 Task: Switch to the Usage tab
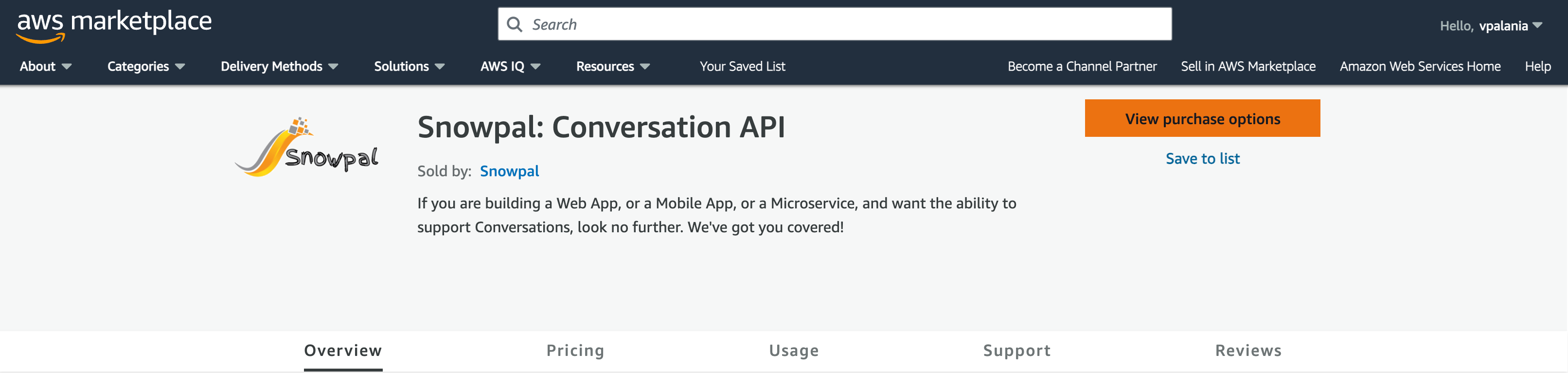coord(794,351)
